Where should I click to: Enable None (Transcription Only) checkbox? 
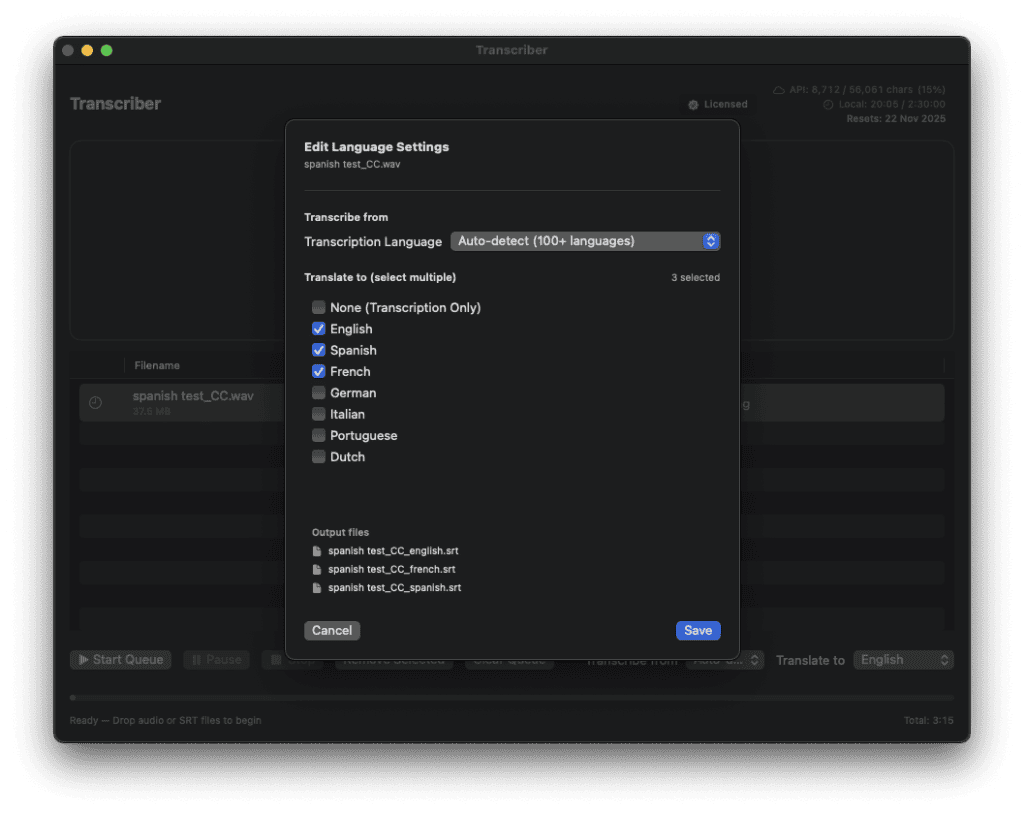[319, 308]
